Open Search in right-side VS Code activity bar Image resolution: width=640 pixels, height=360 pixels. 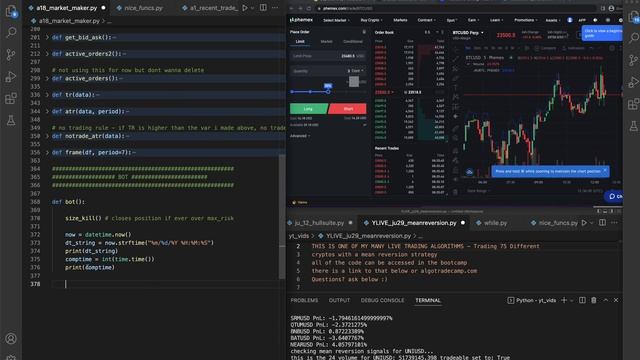(633, 38)
